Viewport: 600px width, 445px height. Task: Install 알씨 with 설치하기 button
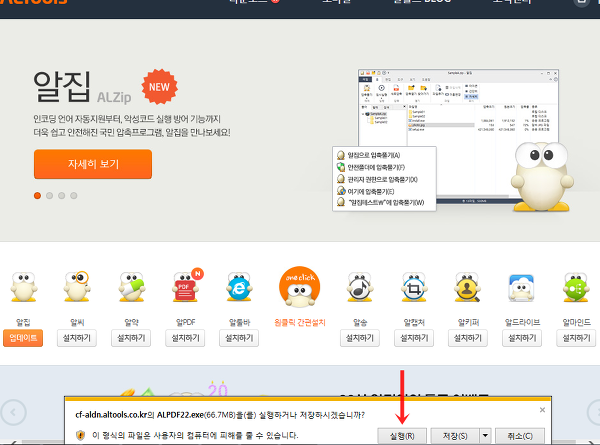pyautogui.click(x=77, y=338)
